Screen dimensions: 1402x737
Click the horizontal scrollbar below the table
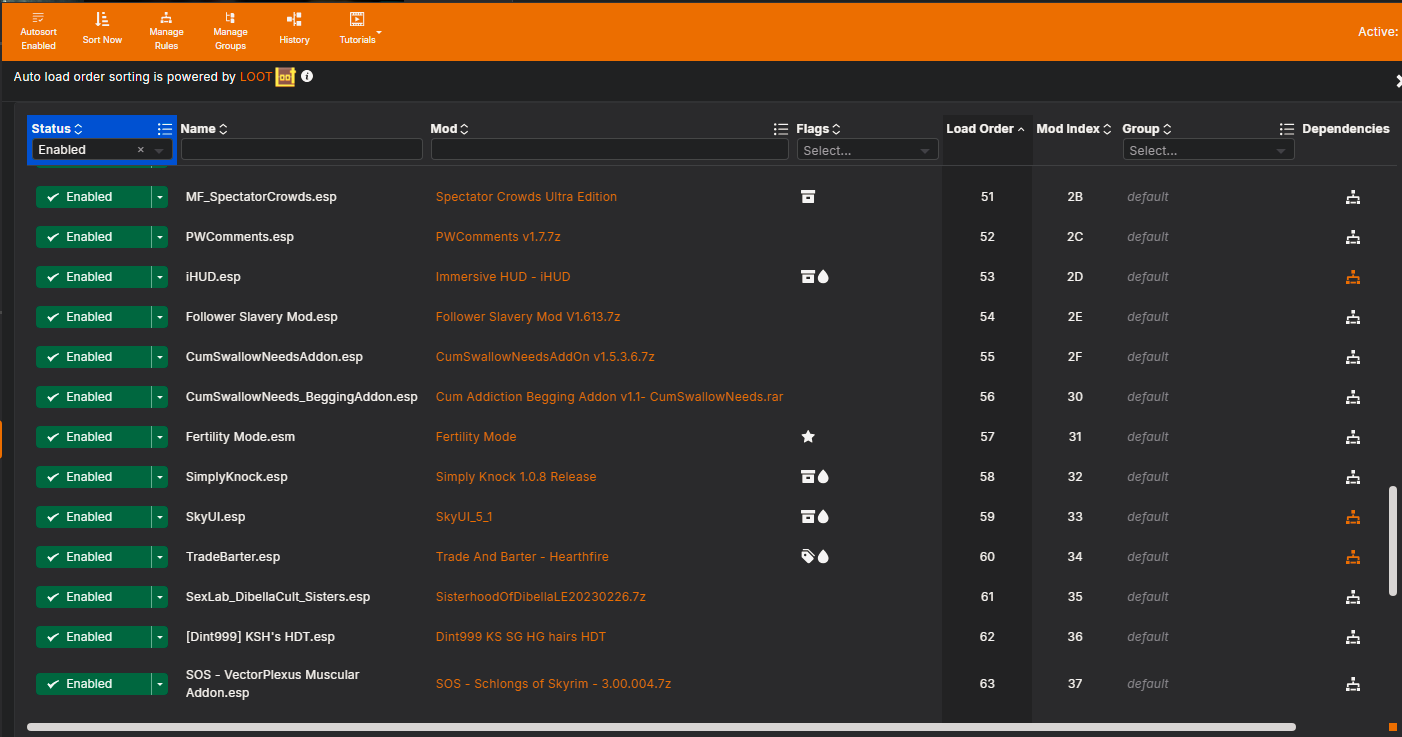[661, 727]
